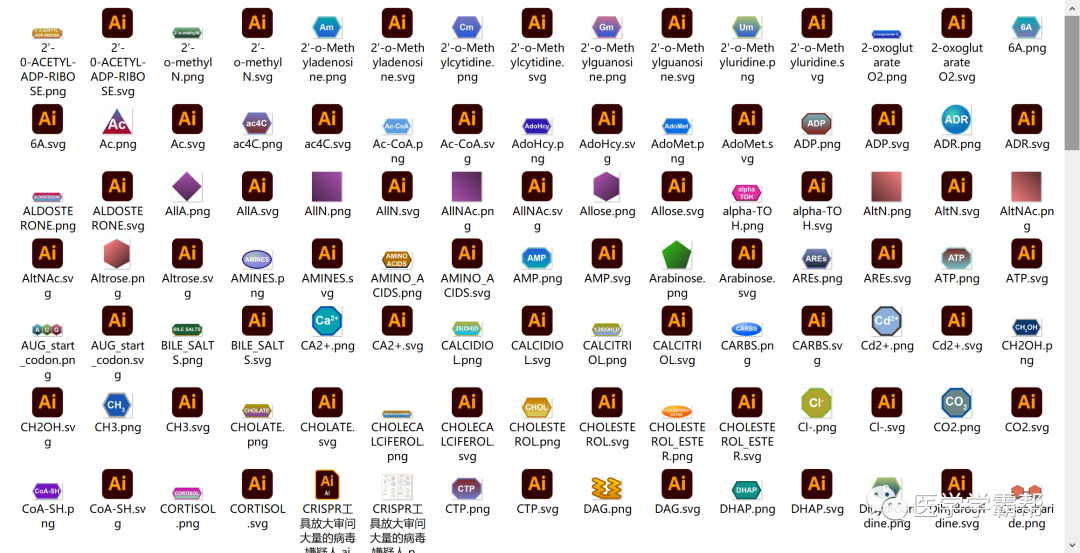Open the Ac.svg Illustrator file
Image resolution: width=1080 pixels, height=553 pixels.
187,119
